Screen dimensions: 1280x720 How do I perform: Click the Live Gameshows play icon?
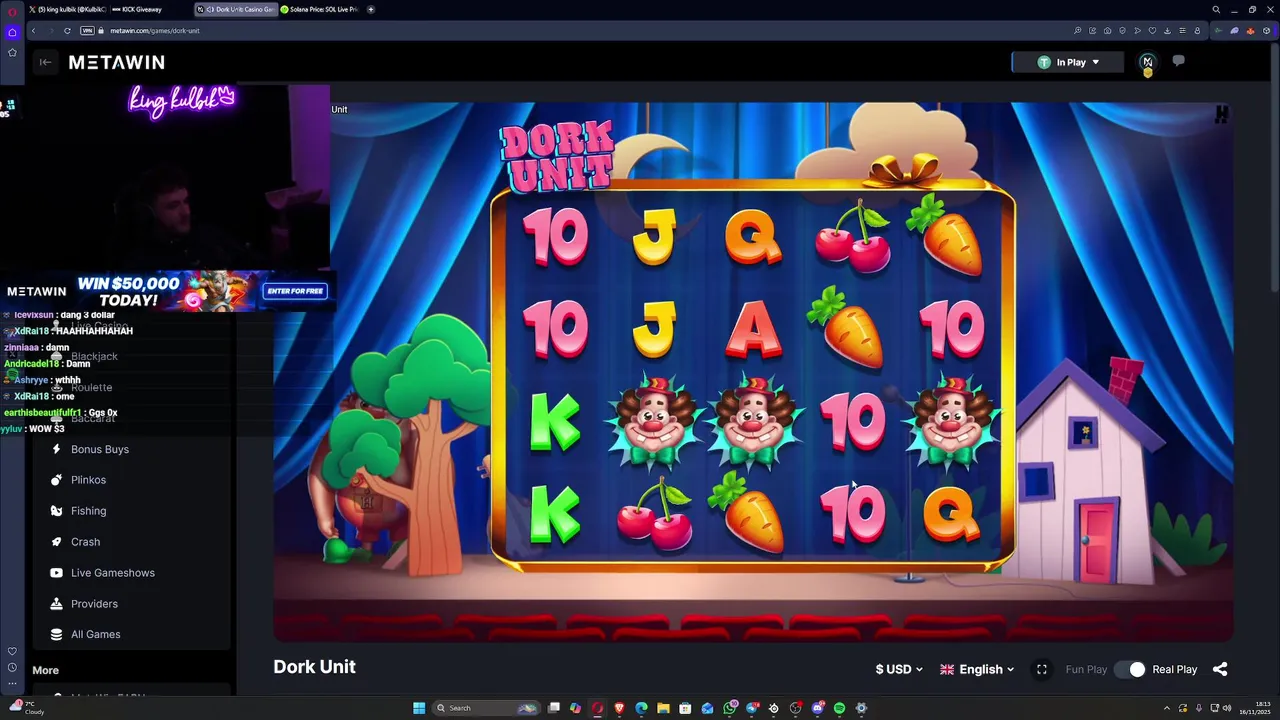coord(56,573)
